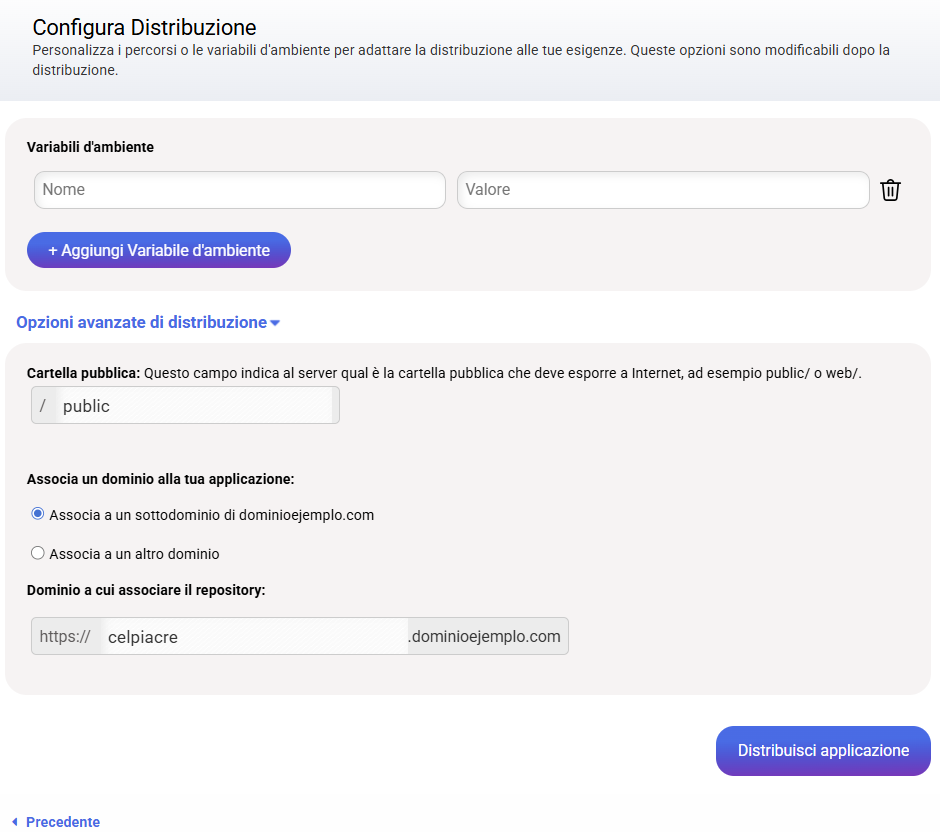Click the left arrow icon beside Precedente
940x832 pixels.
tap(14, 822)
